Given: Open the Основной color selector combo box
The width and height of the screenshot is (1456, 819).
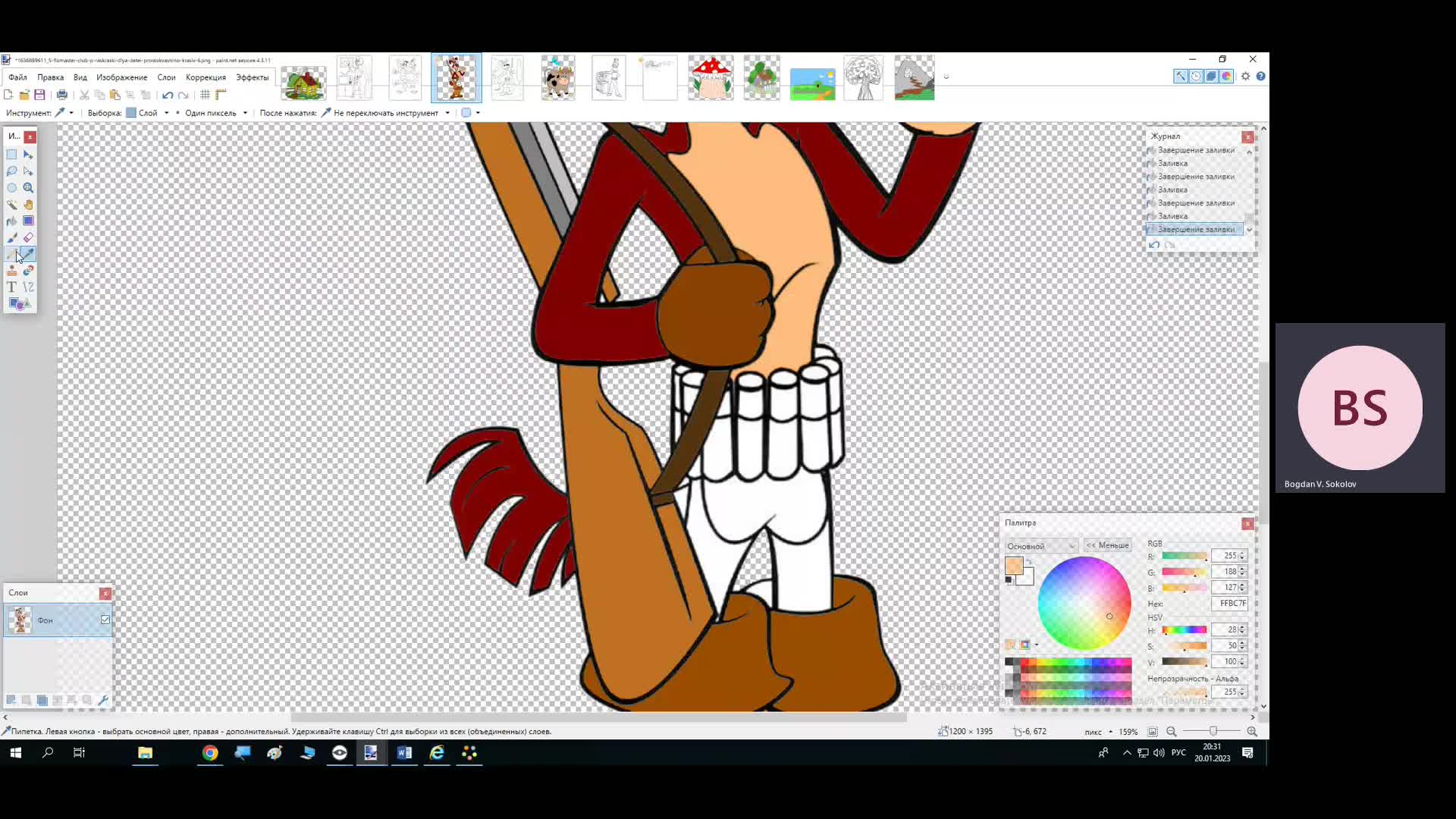Looking at the screenshot, I should 1041,546.
